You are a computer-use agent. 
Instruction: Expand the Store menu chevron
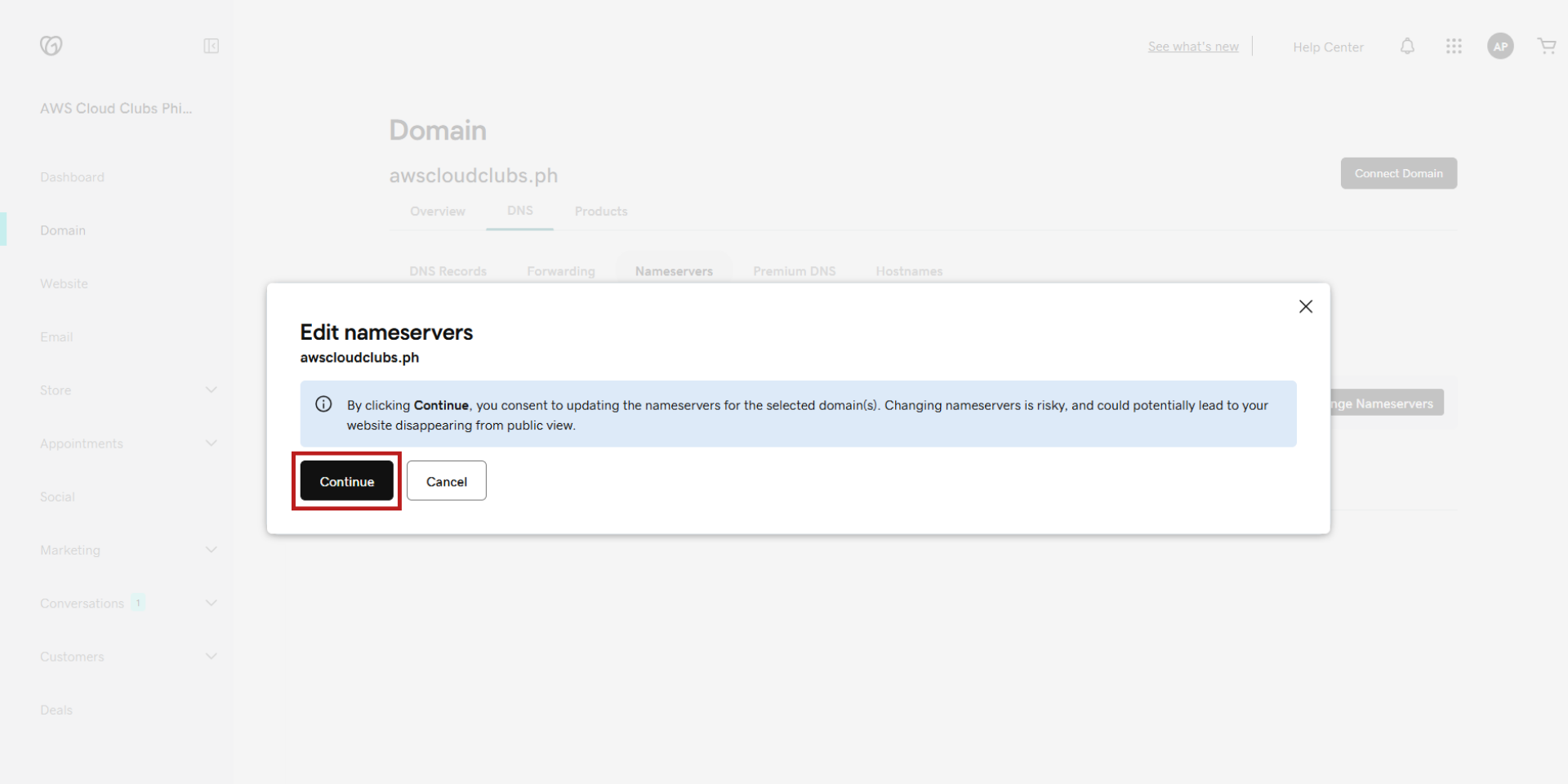click(211, 390)
